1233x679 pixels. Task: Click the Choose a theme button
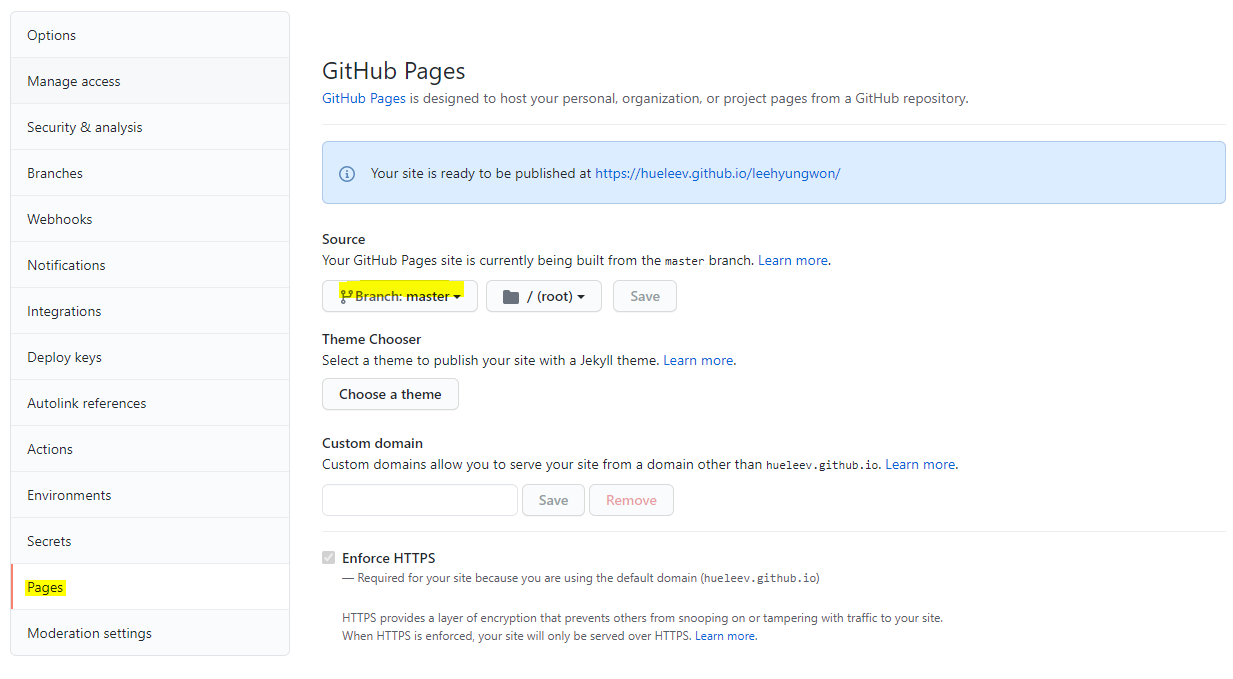pyautogui.click(x=390, y=394)
